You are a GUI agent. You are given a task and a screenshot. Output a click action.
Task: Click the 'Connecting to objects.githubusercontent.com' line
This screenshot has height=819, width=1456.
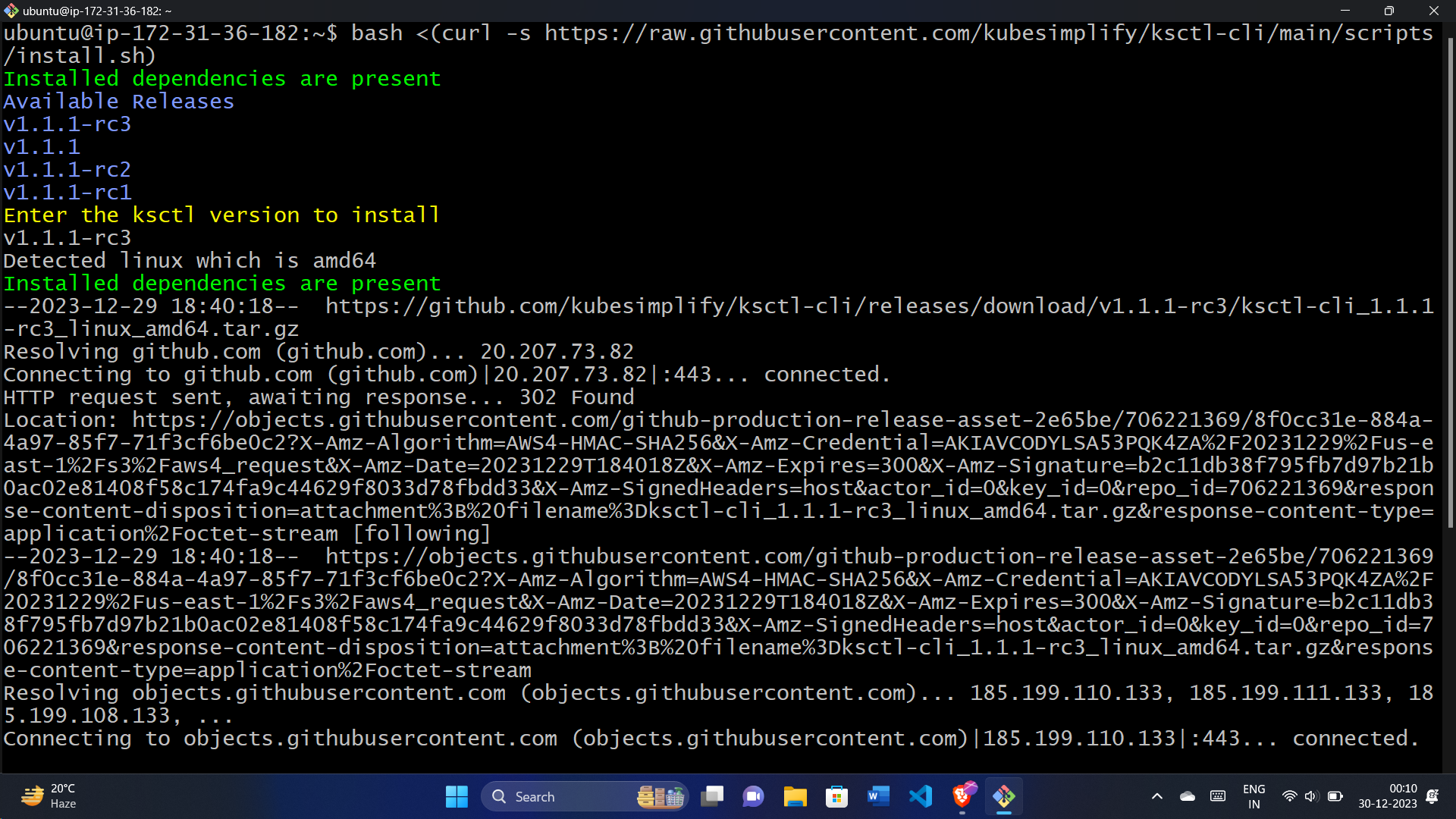[711, 739]
